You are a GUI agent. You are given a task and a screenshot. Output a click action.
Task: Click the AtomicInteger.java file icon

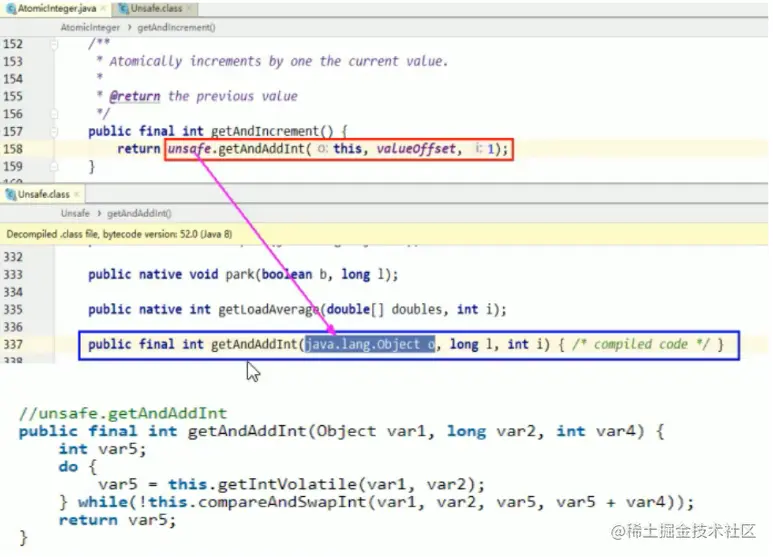[11, 8]
